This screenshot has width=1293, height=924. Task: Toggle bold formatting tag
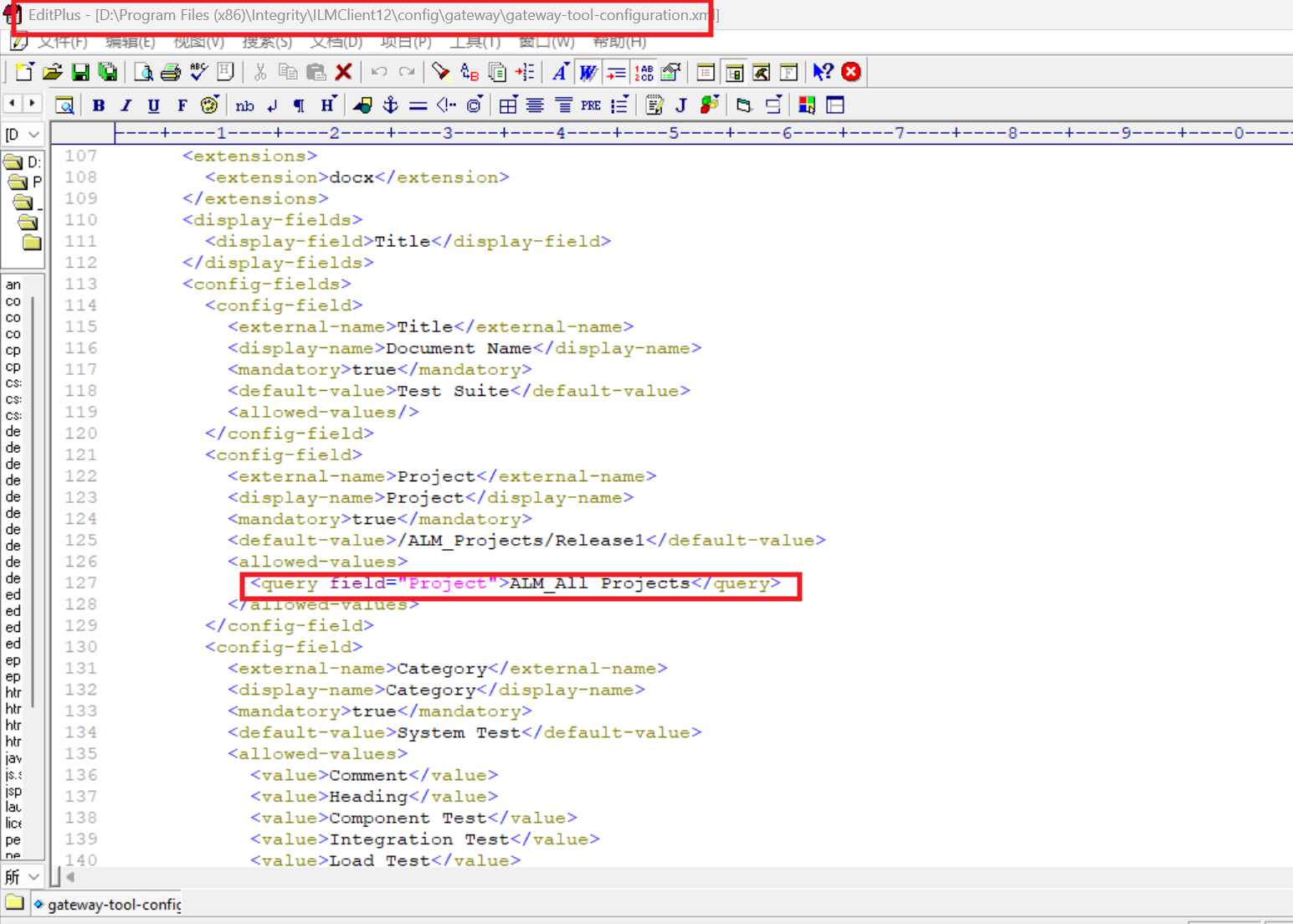point(99,105)
